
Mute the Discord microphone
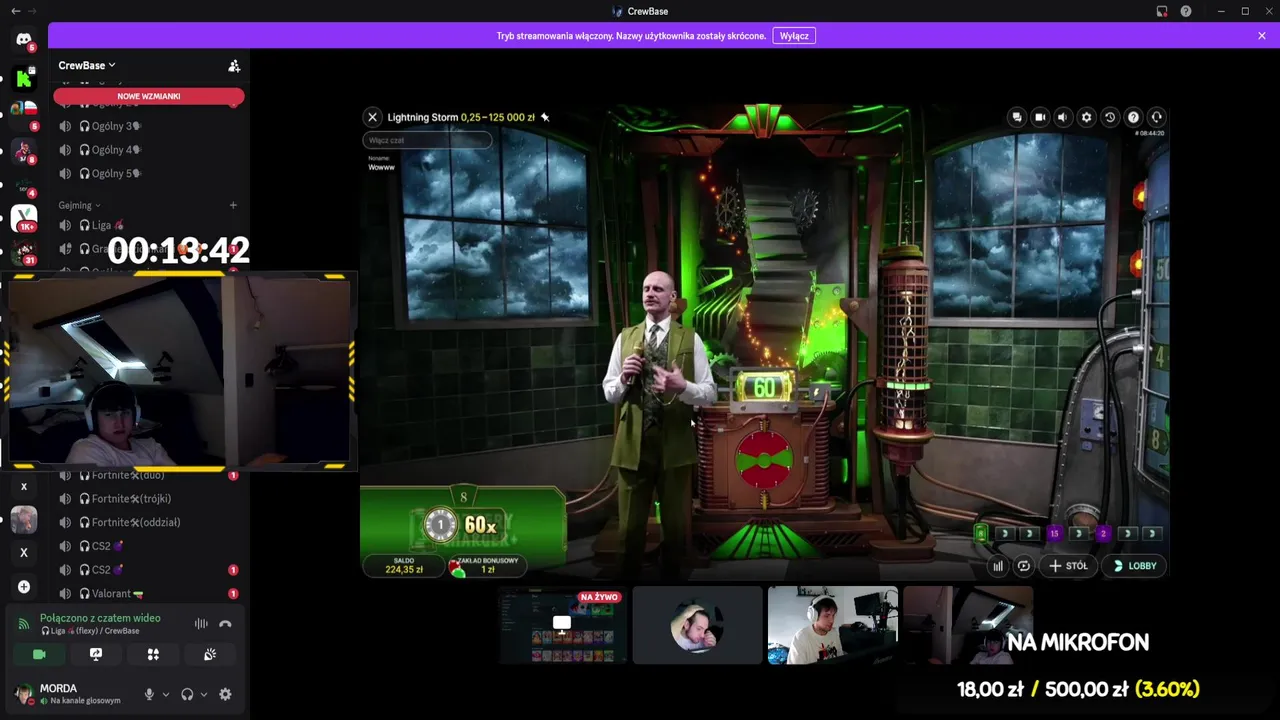click(149, 694)
